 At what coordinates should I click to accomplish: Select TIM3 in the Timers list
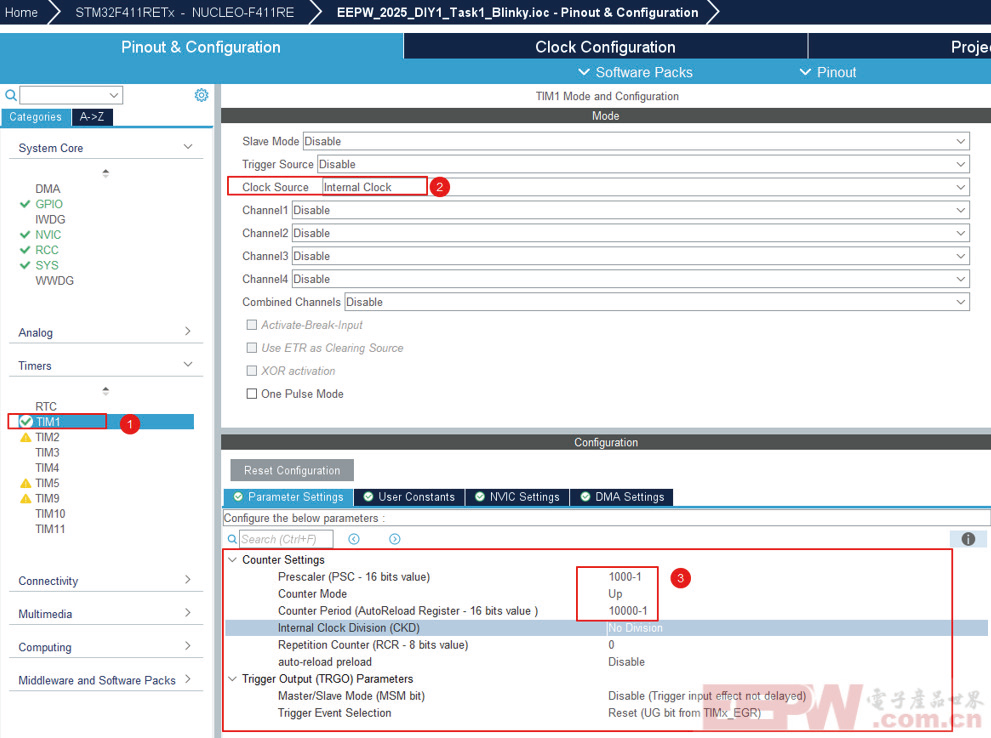pyautogui.click(x=47, y=452)
